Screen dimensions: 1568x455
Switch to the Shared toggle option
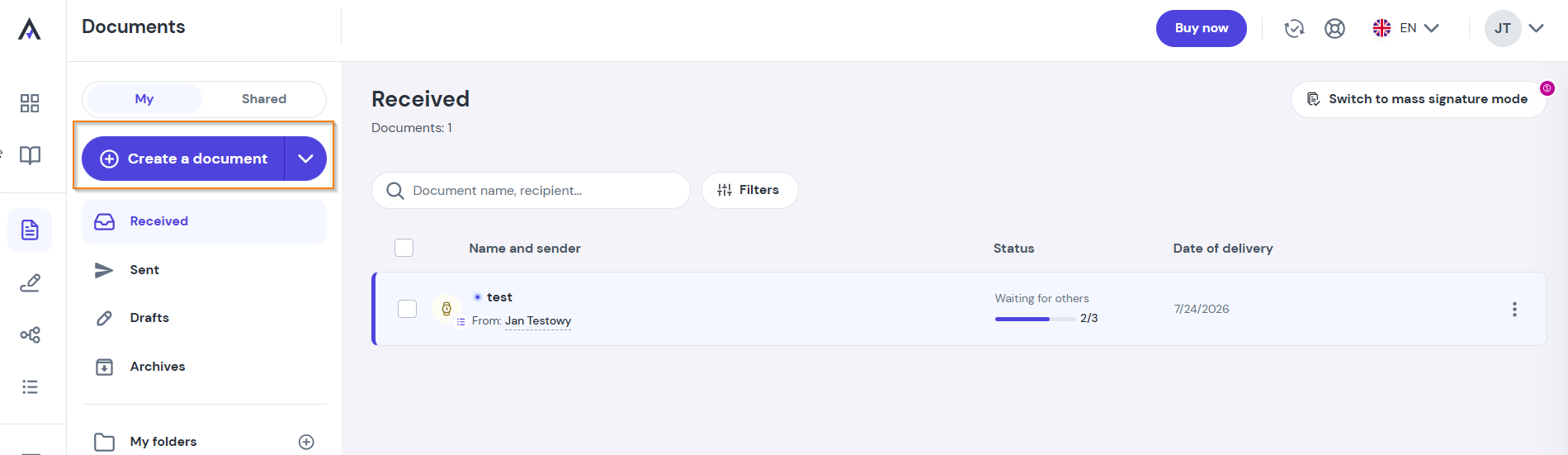click(x=264, y=99)
